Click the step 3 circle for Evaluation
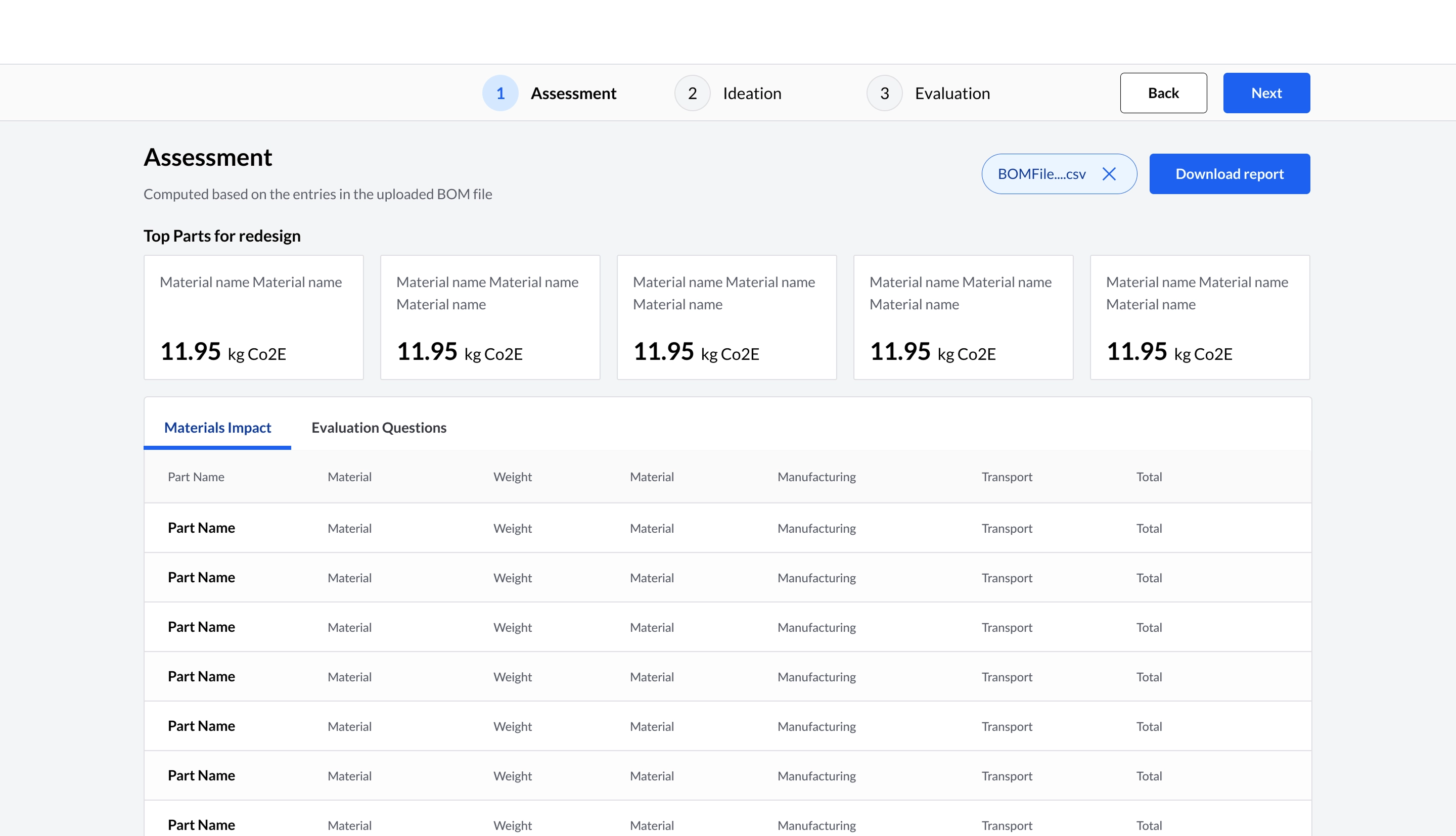Image resolution: width=1456 pixels, height=836 pixels. (885, 93)
